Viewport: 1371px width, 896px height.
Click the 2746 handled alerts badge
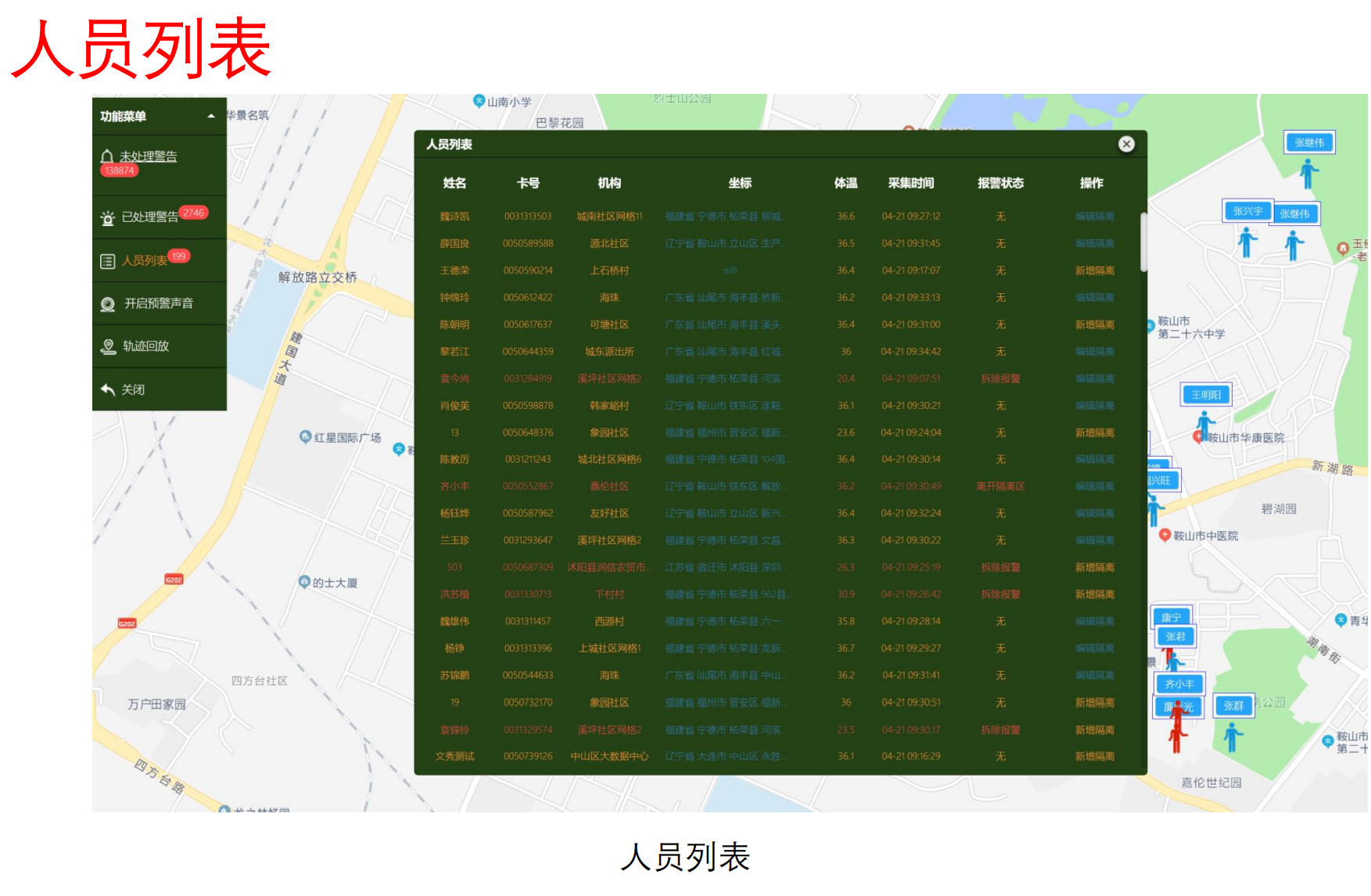point(193,213)
